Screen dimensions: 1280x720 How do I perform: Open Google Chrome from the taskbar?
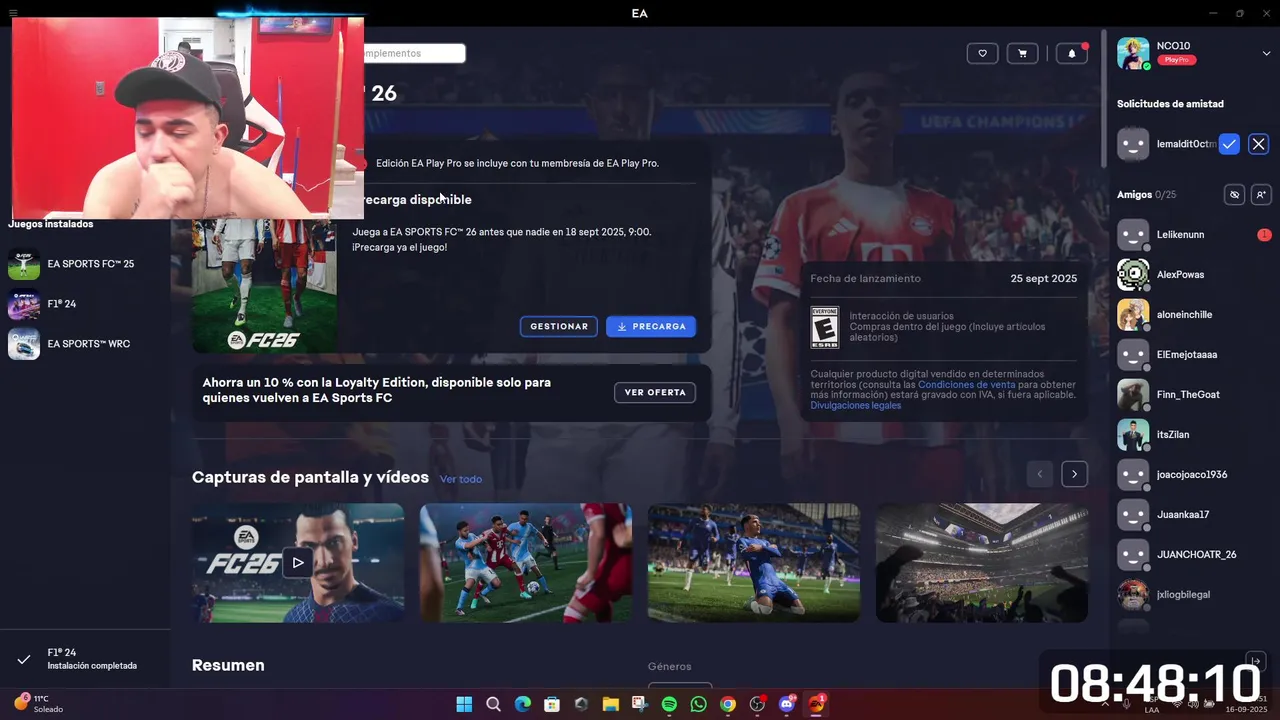coord(728,704)
